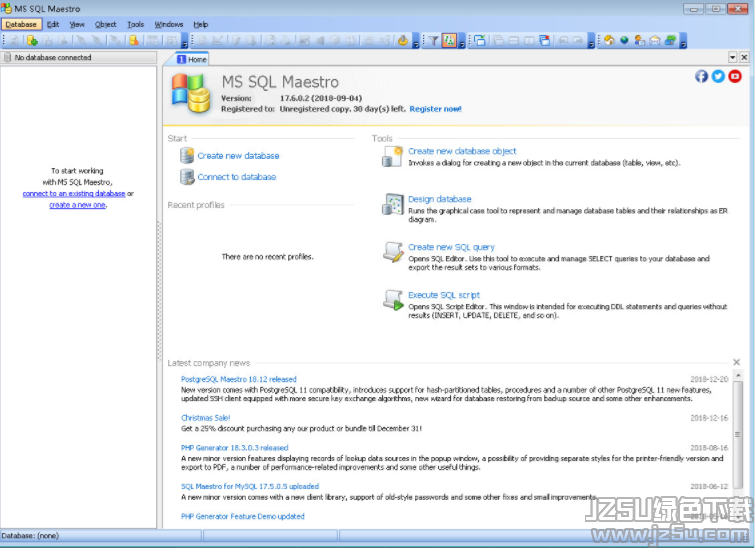Click the No database connected header

(78, 57)
